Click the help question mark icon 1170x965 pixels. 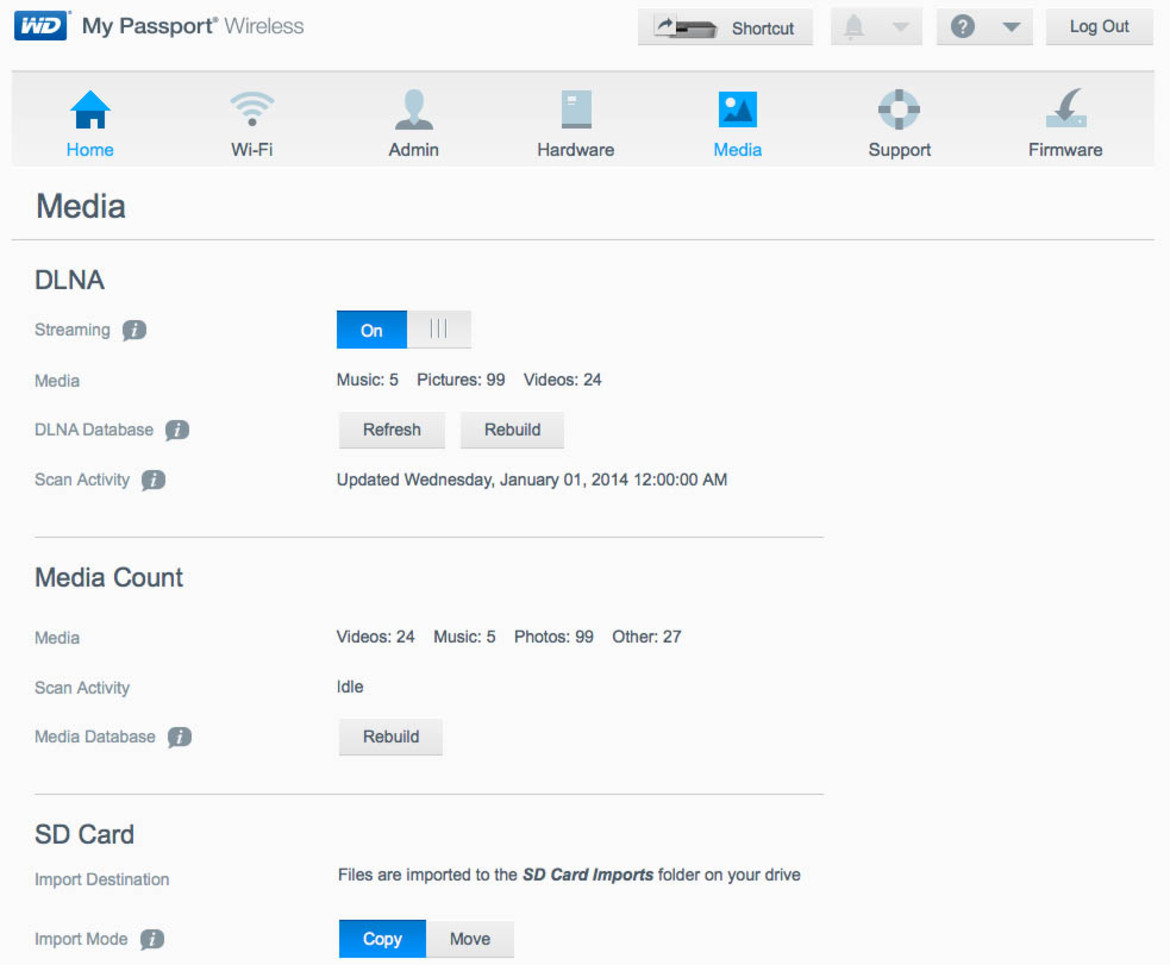pos(963,27)
